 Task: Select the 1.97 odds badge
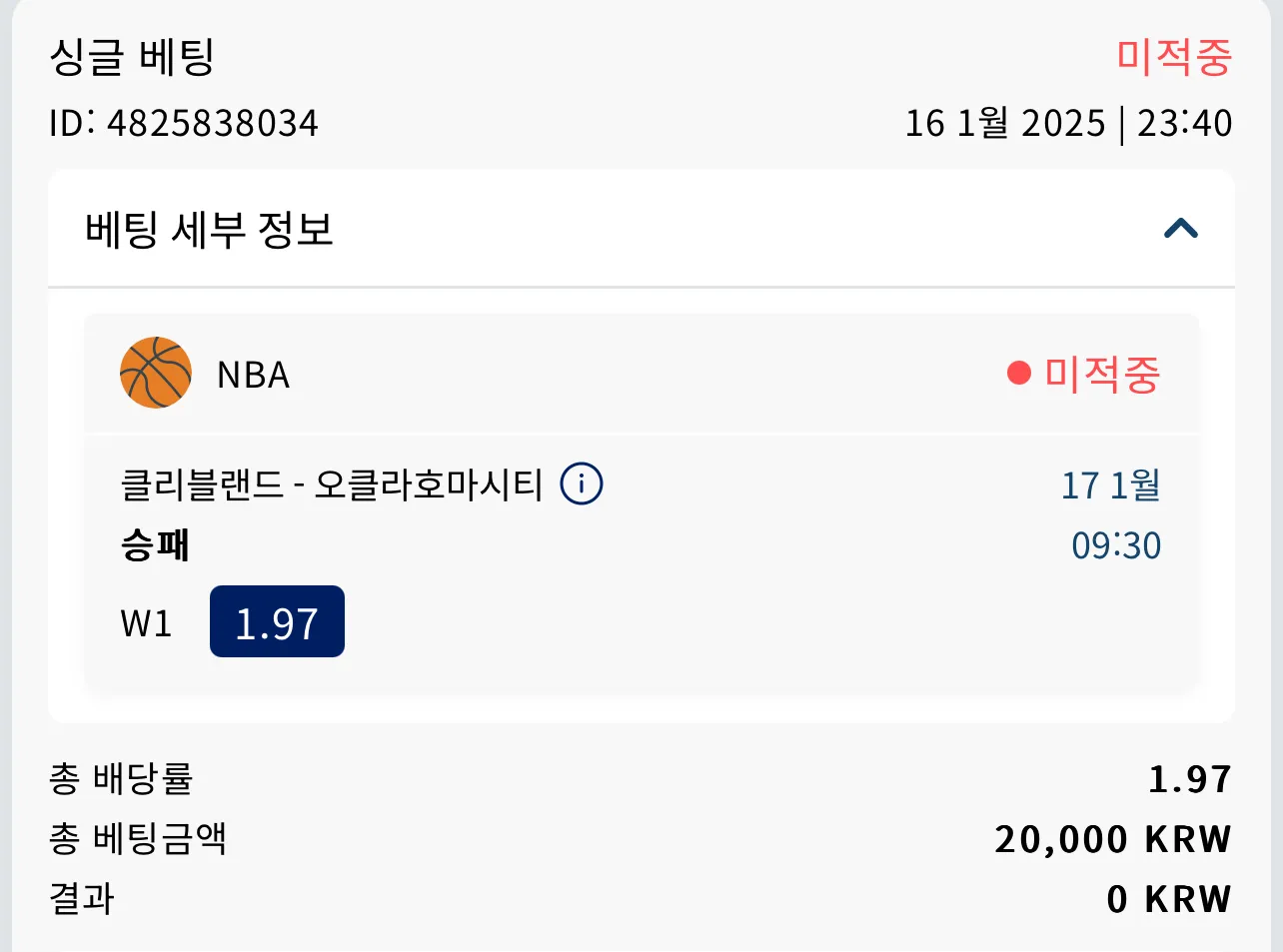click(277, 621)
